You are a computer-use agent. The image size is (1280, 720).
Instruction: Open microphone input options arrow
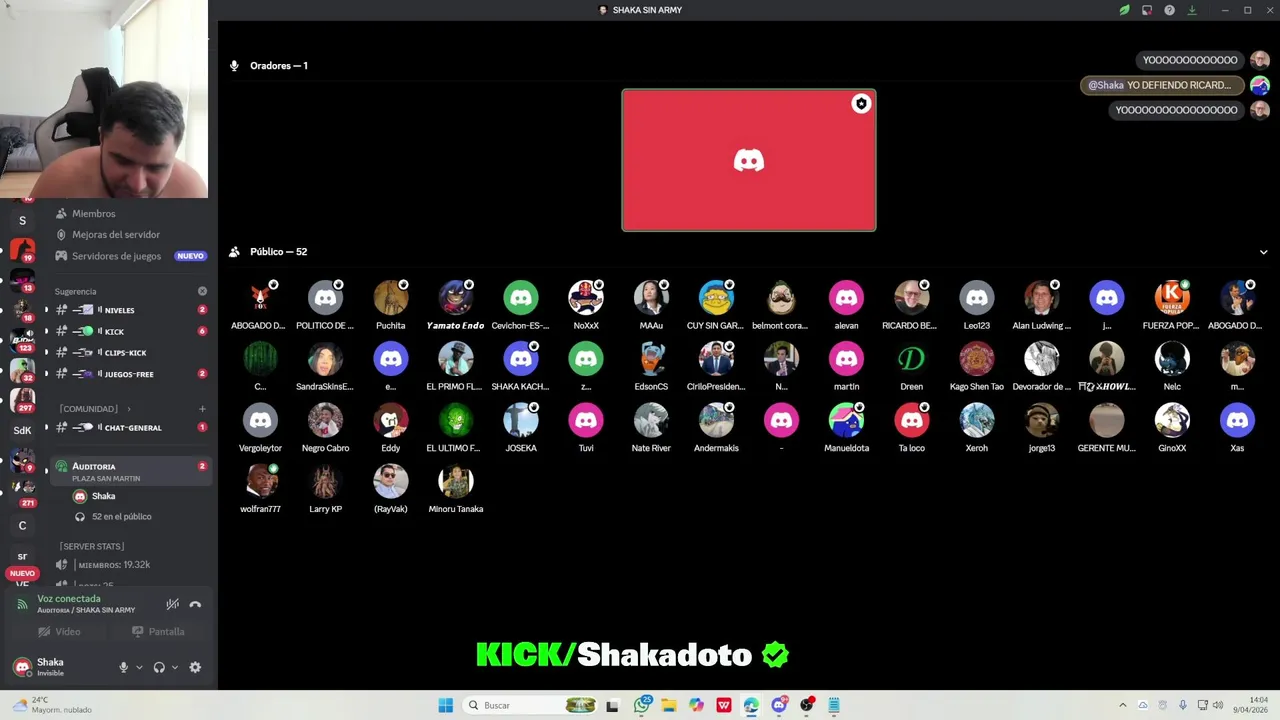click(139, 667)
